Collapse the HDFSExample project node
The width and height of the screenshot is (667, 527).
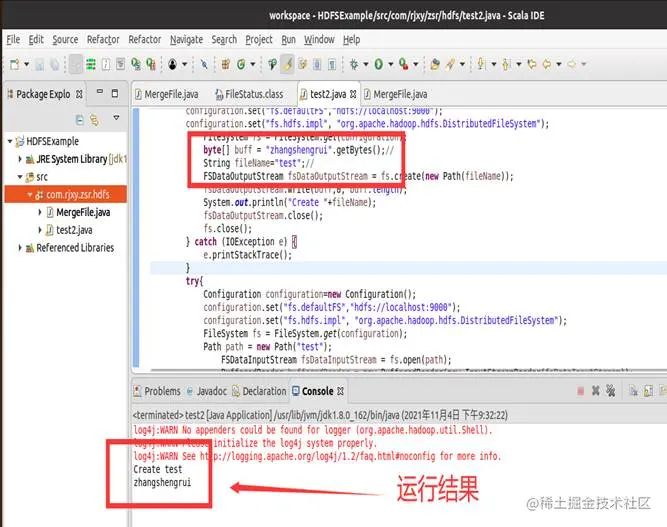(x=10, y=141)
